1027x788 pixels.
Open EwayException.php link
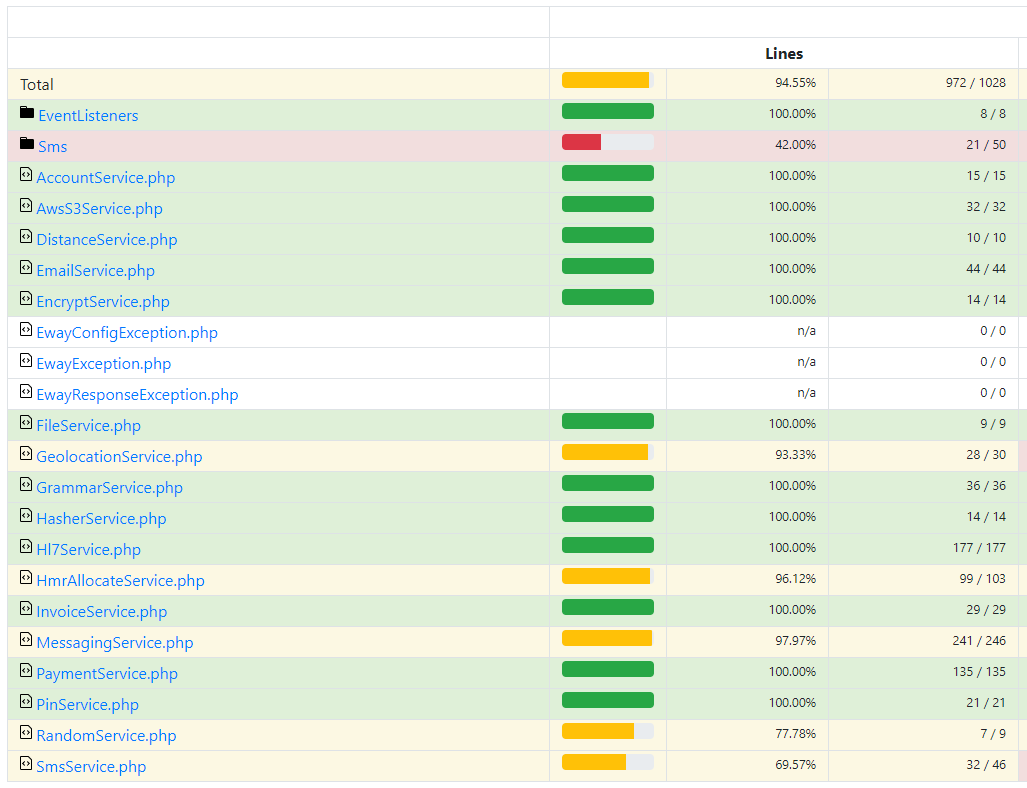(103, 364)
